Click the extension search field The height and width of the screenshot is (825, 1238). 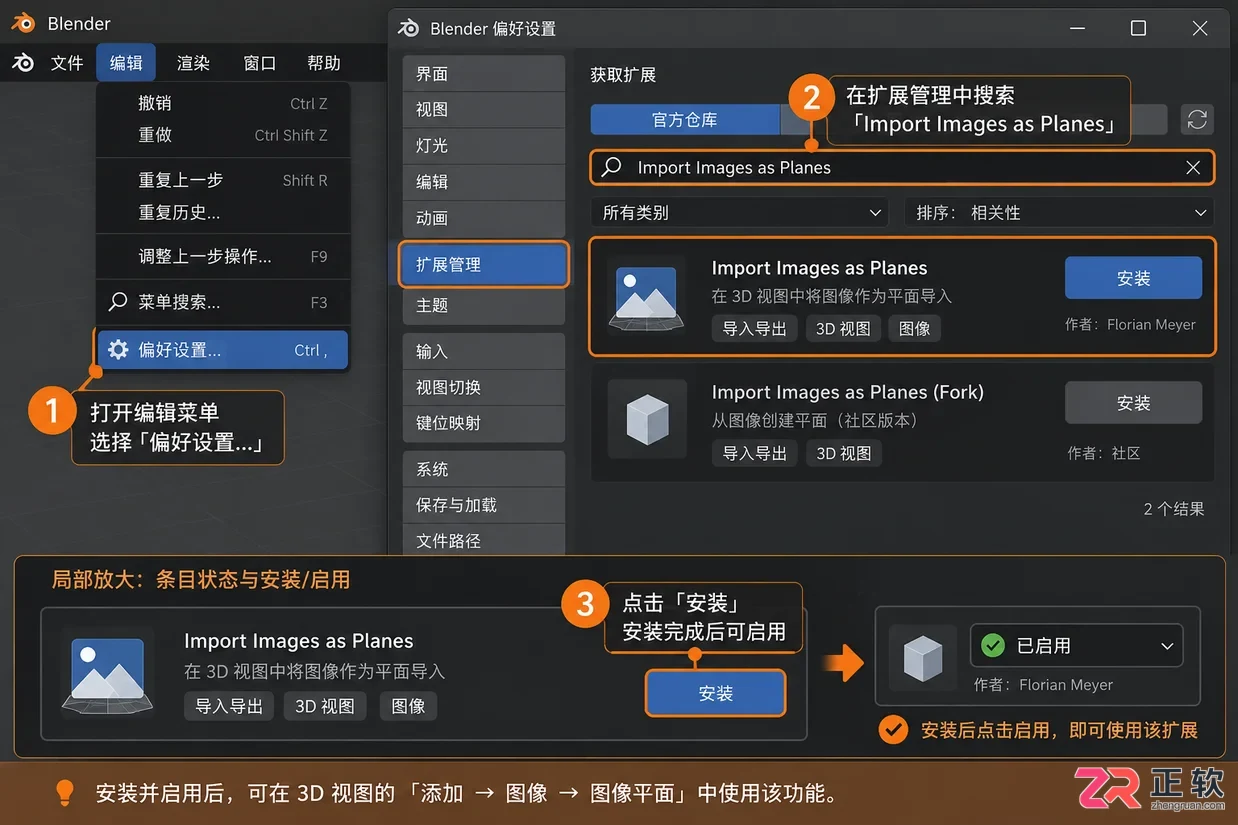point(902,168)
